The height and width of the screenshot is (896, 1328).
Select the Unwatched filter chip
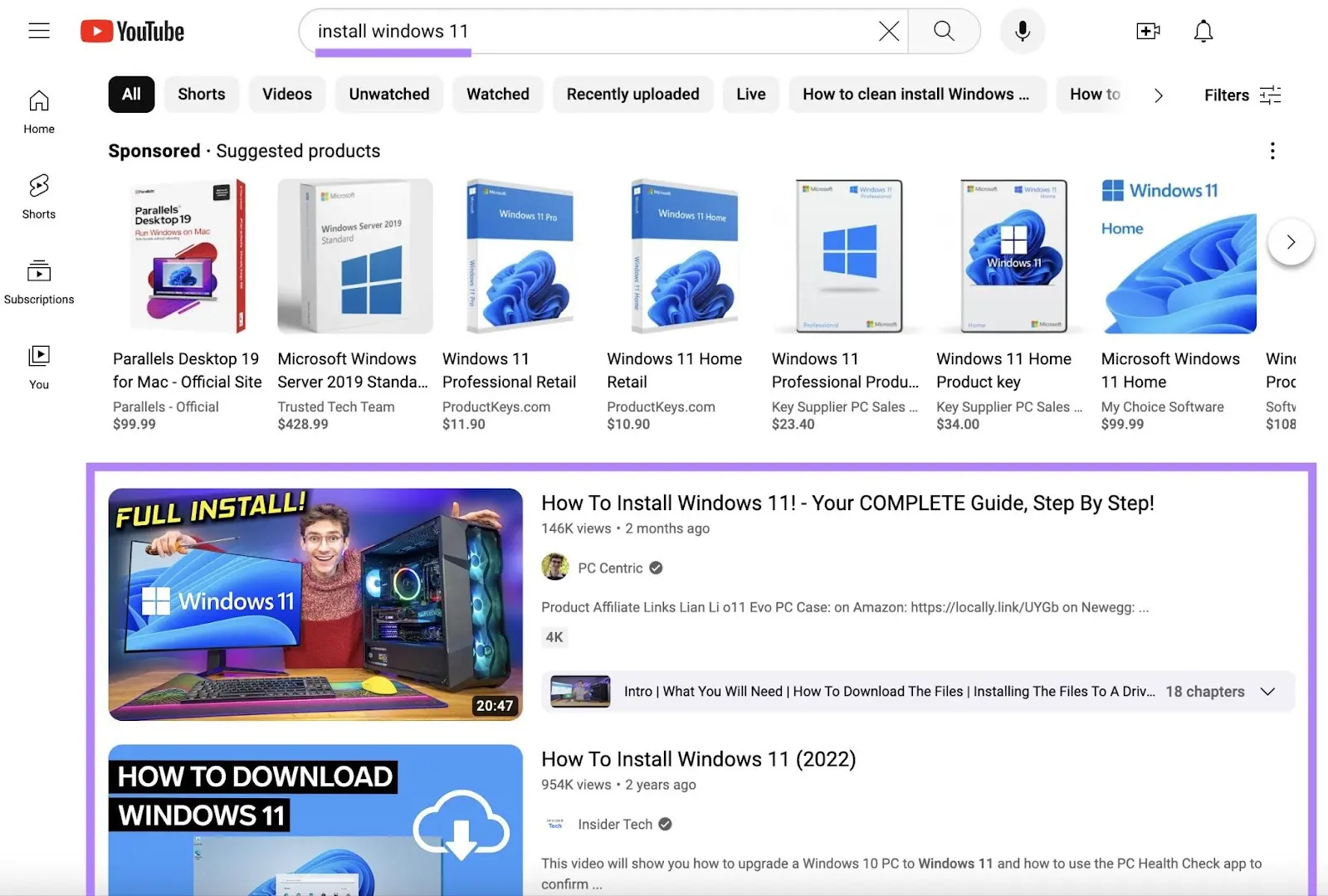(x=389, y=95)
